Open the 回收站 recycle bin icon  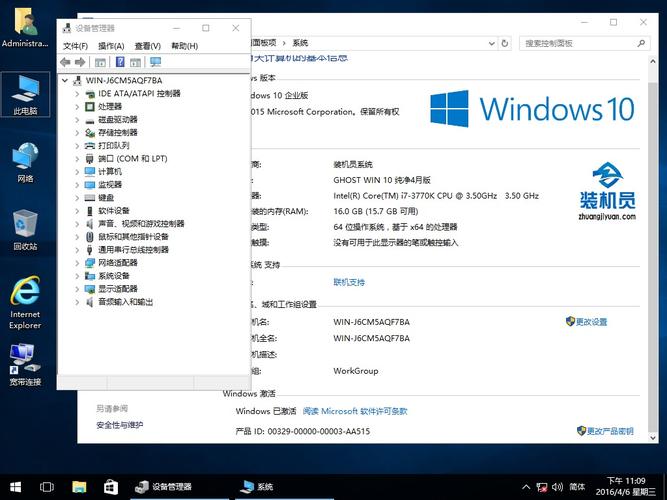click(25, 230)
